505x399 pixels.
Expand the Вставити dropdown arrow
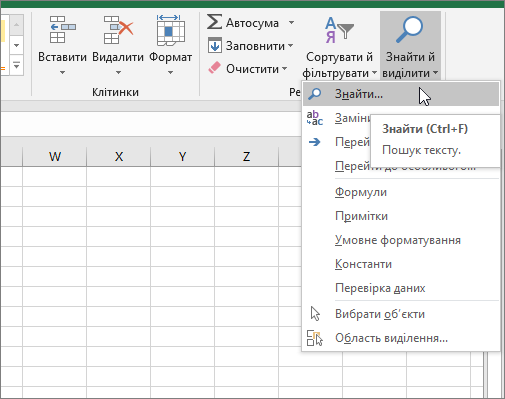[x=62, y=72]
